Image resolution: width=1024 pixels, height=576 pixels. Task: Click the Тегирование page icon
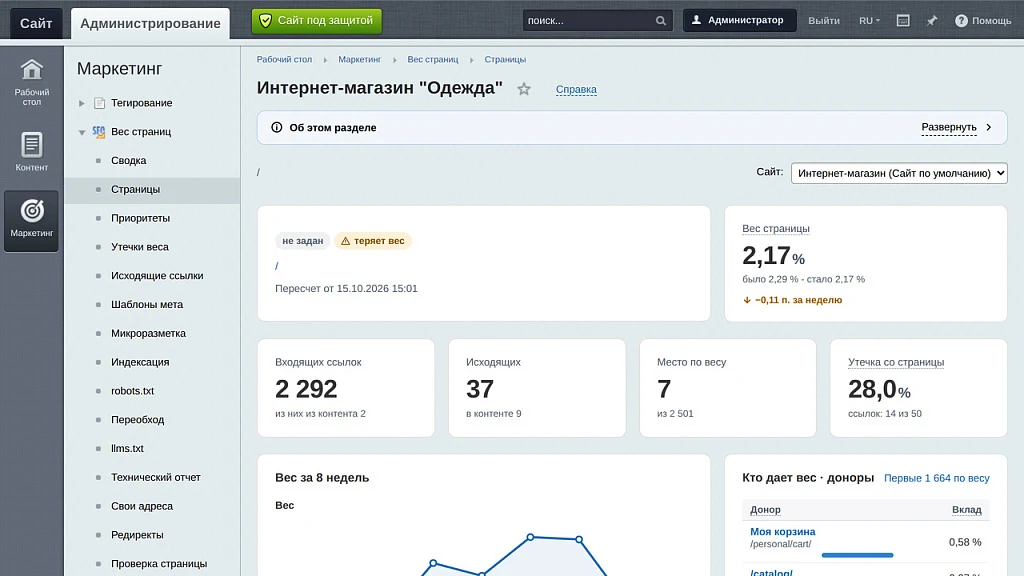click(x=99, y=103)
